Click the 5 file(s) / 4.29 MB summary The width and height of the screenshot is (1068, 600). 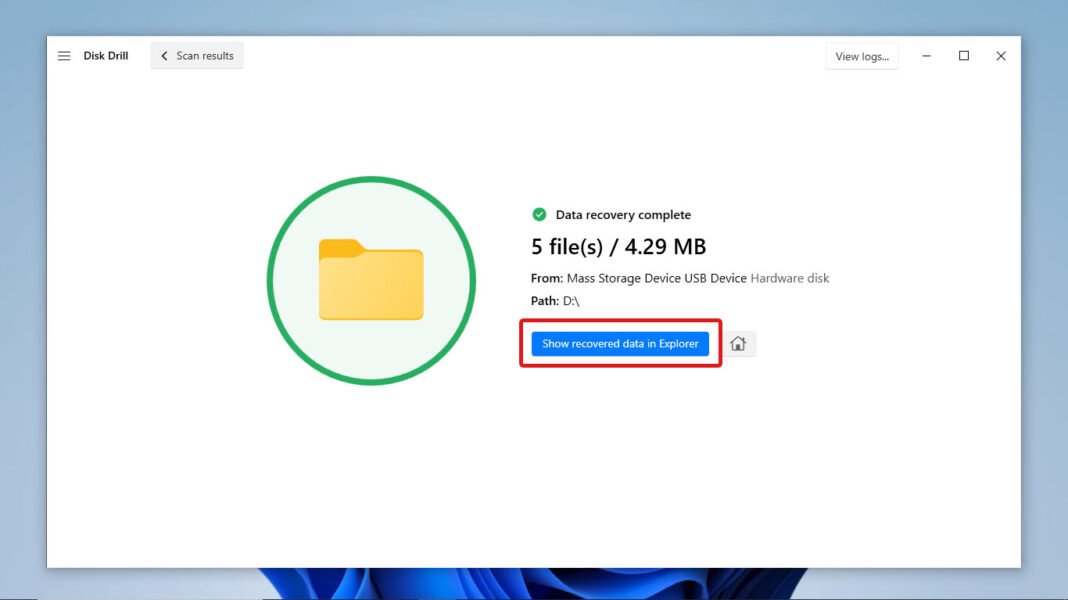[618, 246]
